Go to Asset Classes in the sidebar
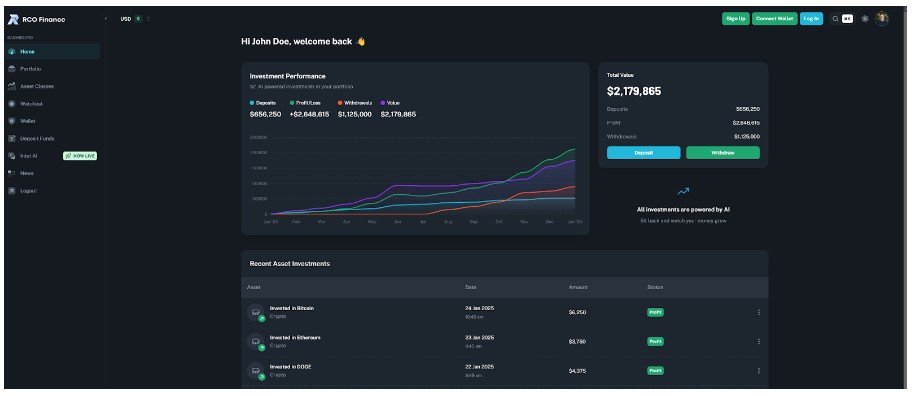This screenshot has width=912, height=396. 52,86
